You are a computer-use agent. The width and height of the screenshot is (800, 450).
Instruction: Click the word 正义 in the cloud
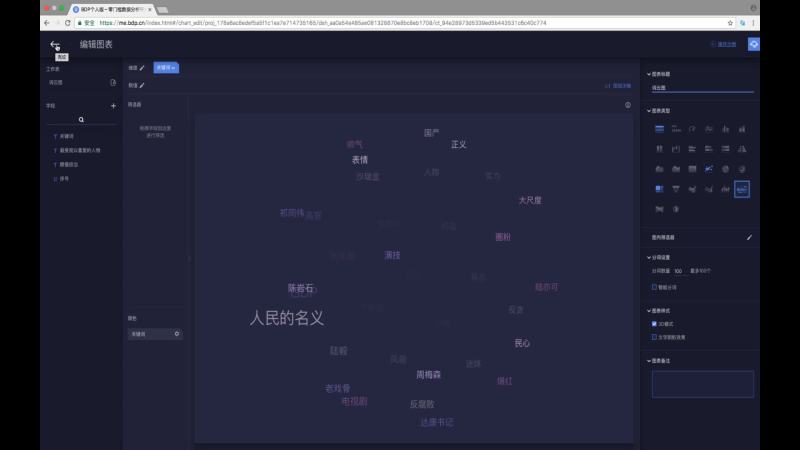coord(459,144)
